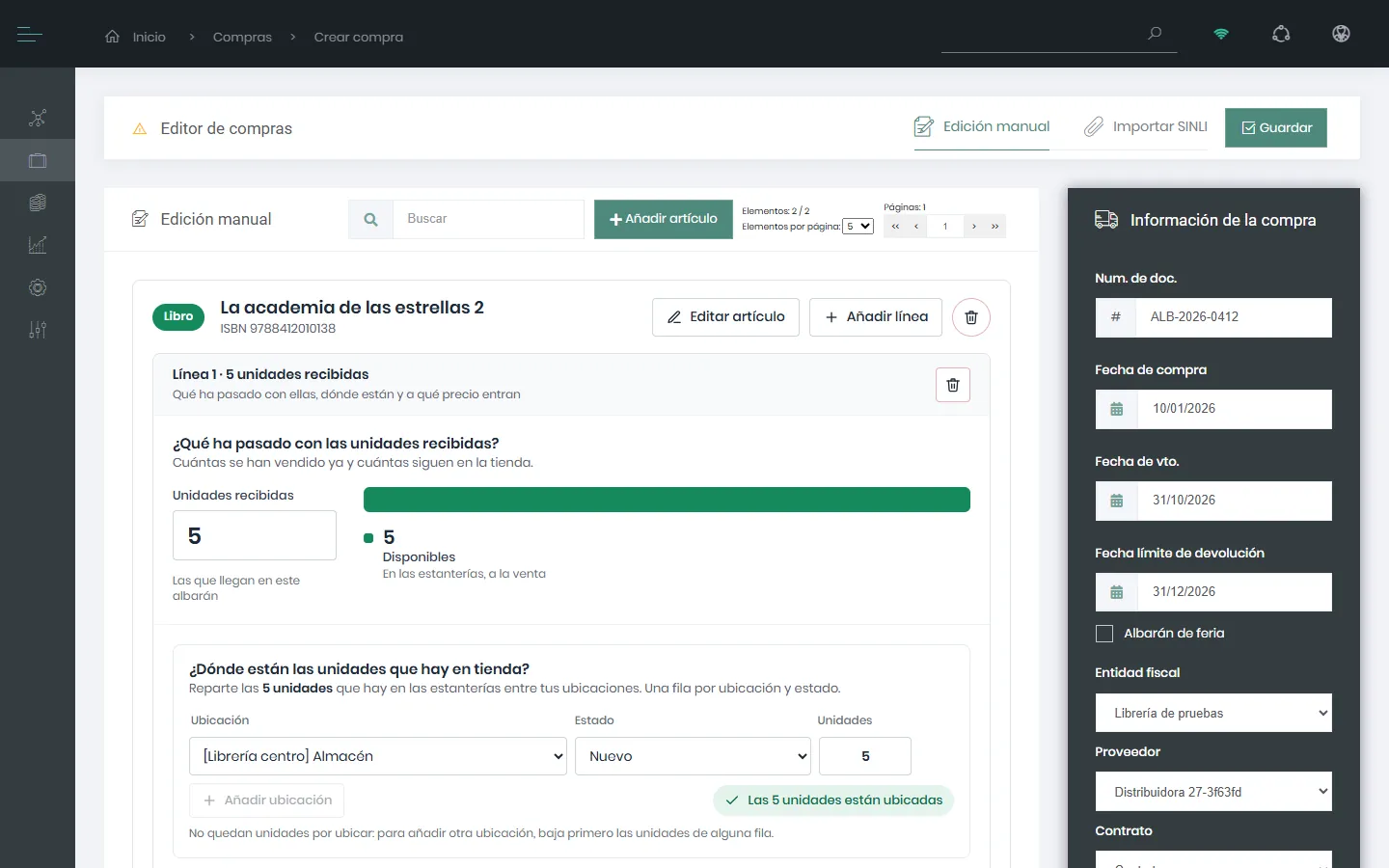
Task: Delete article with round trash icon
Action: (971, 317)
